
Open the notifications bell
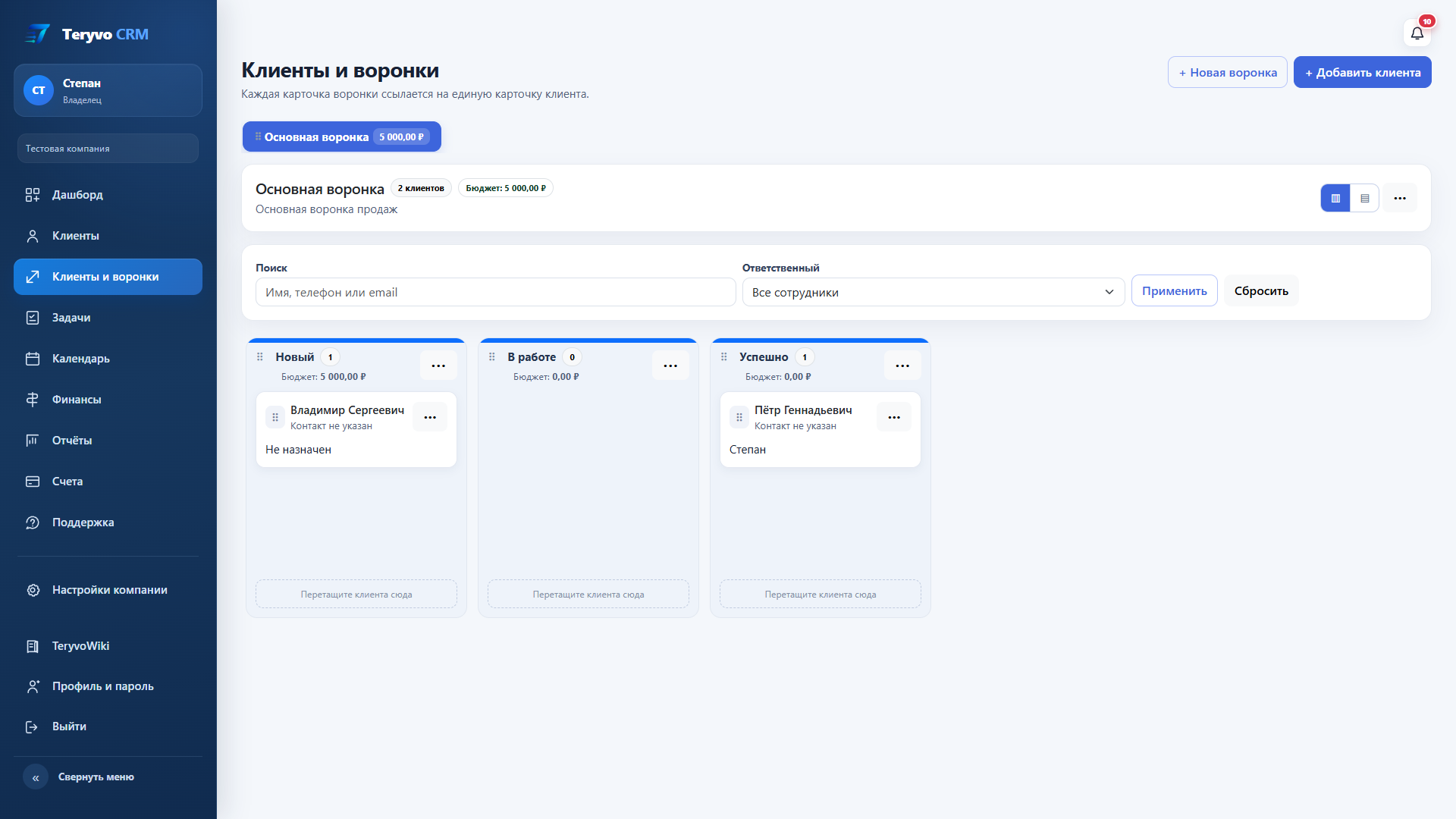pyautogui.click(x=1417, y=33)
